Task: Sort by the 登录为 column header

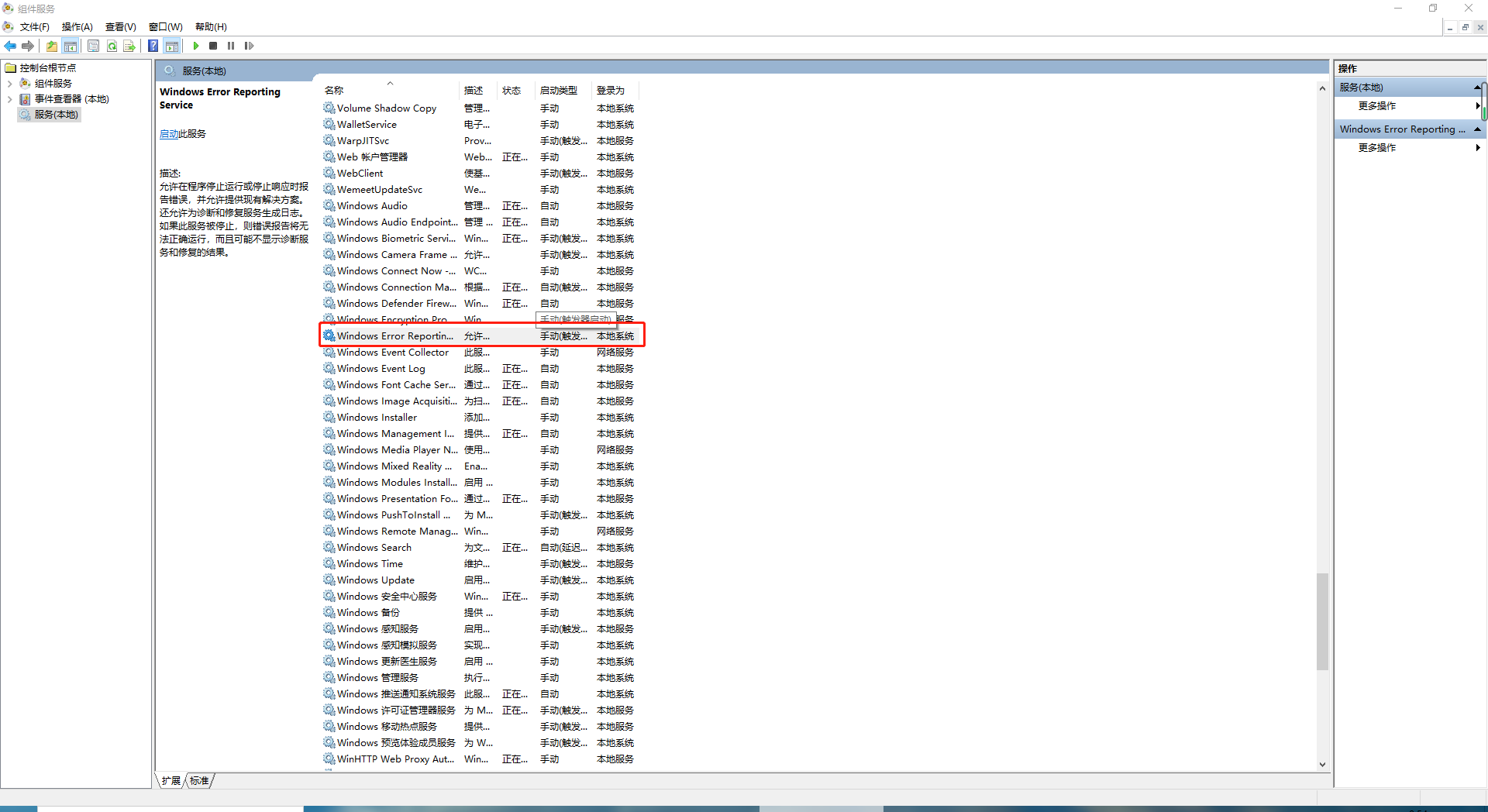Action: pyautogui.click(x=615, y=90)
